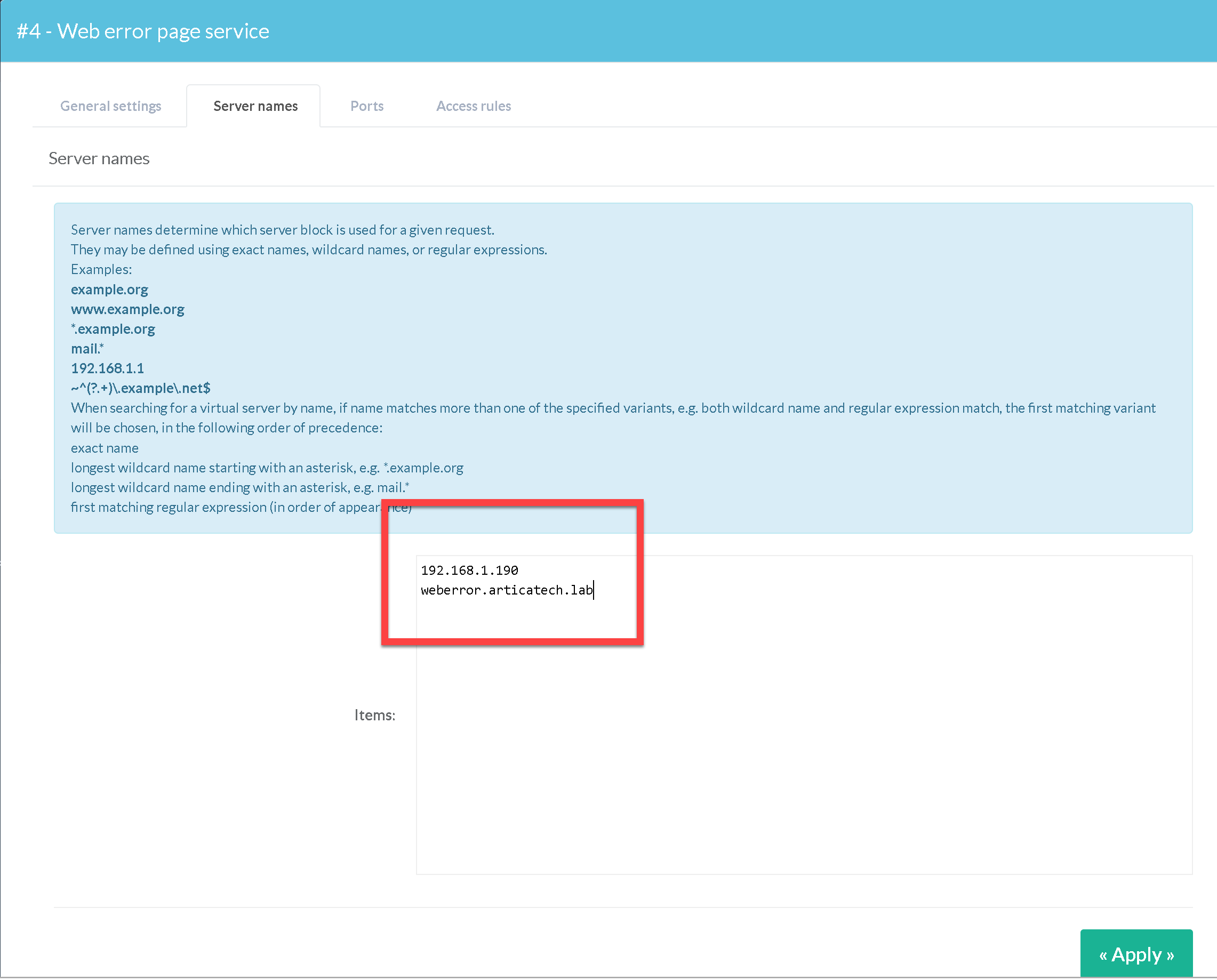This screenshot has height=980, width=1217.
Task: Go to the Access rules tab
Action: [473, 106]
